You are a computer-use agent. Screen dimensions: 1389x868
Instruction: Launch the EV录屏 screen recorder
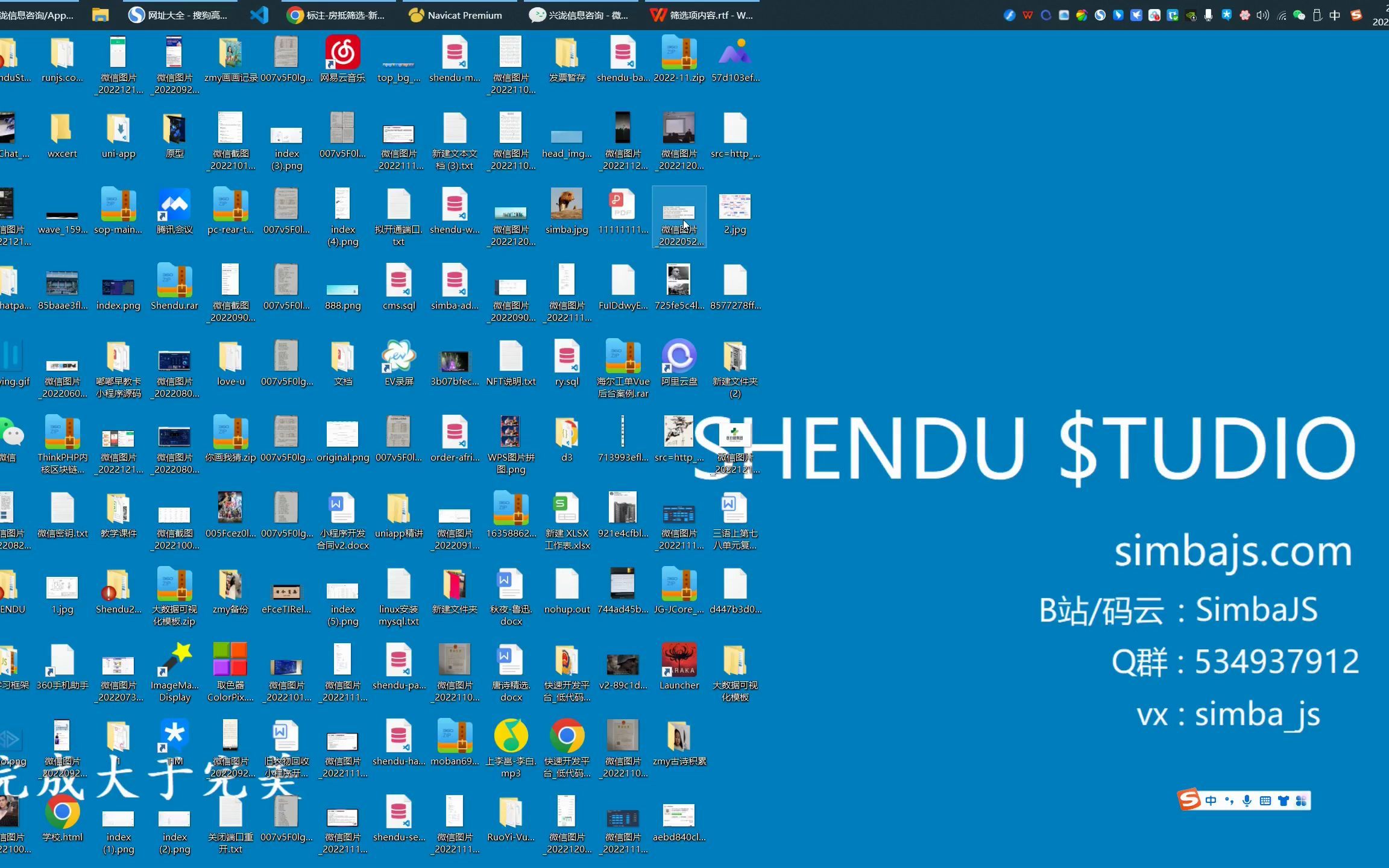[x=398, y=357]
